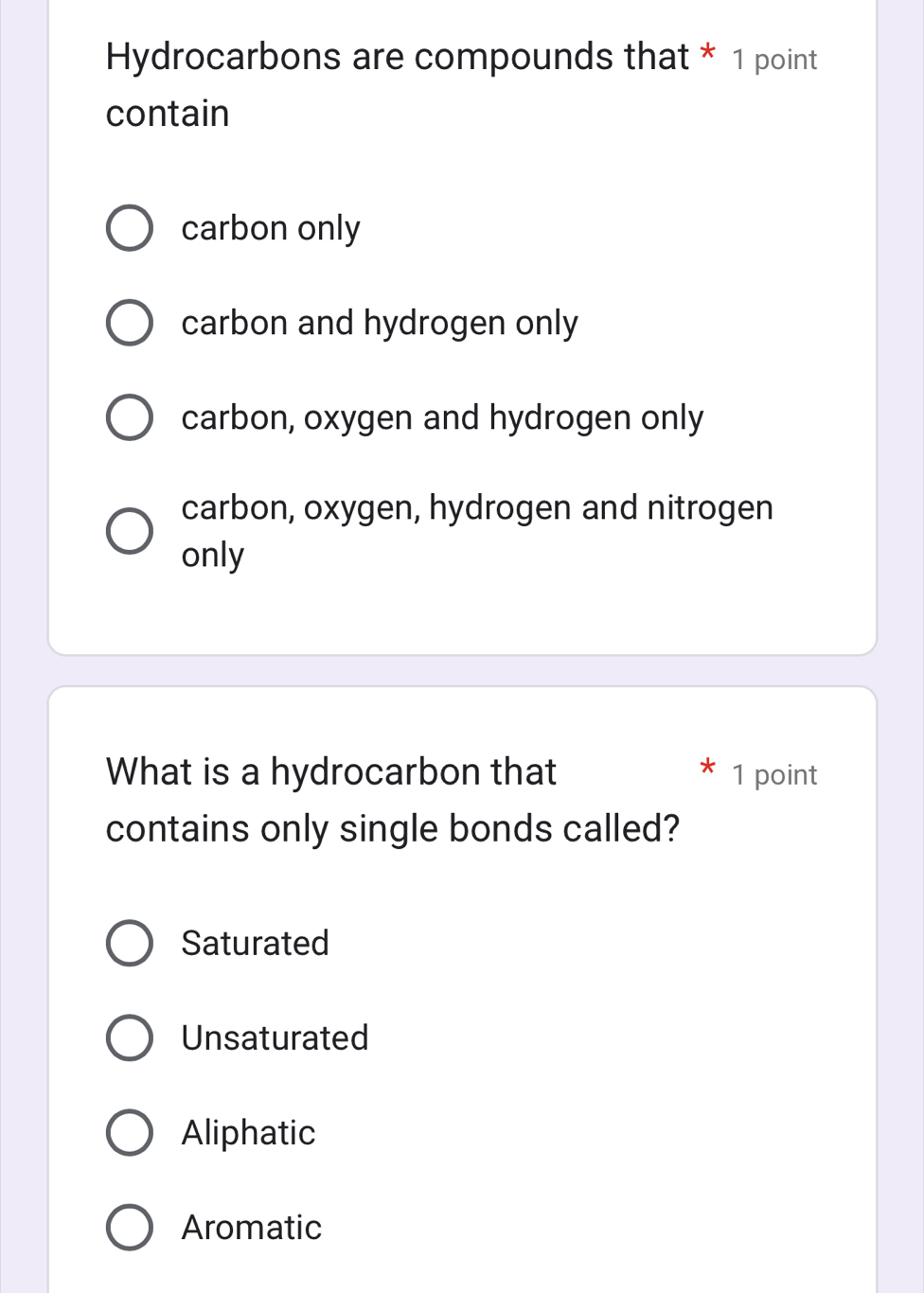Click the 'Saturated' answer label text
Screen dimensions: 924x1293
click(256, 943)
